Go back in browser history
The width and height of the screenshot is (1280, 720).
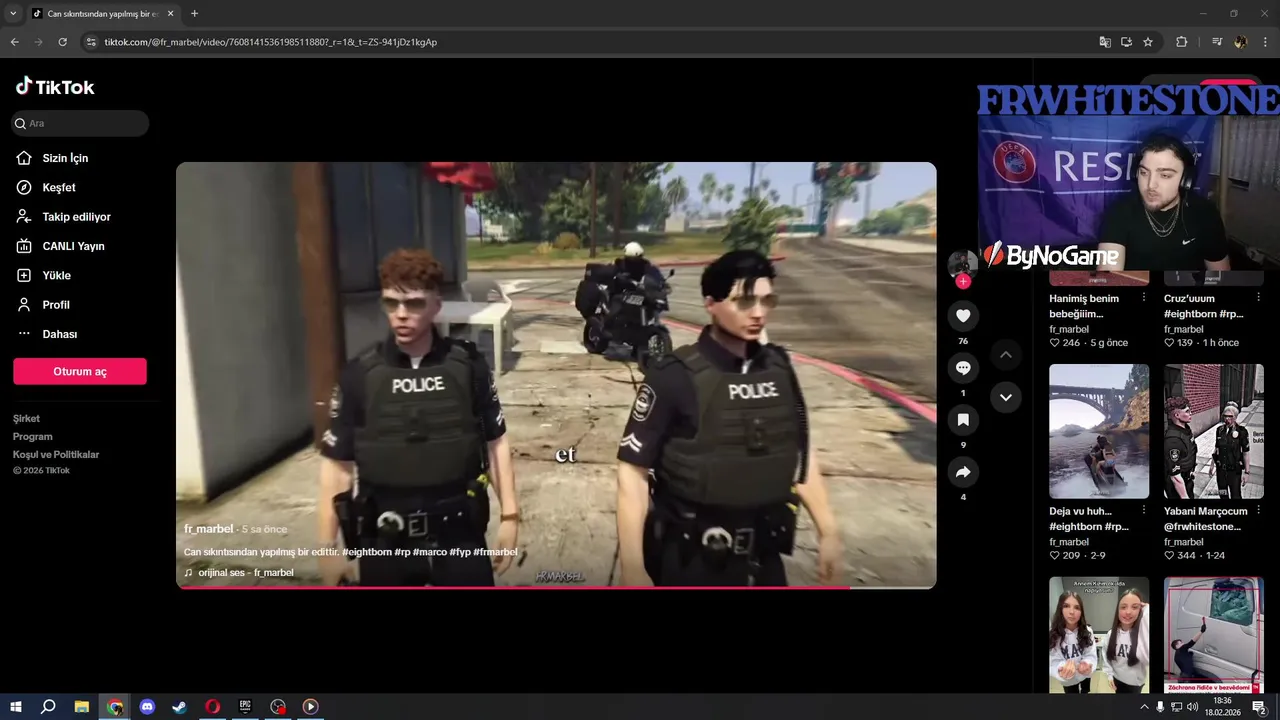[x=15, y=42]
